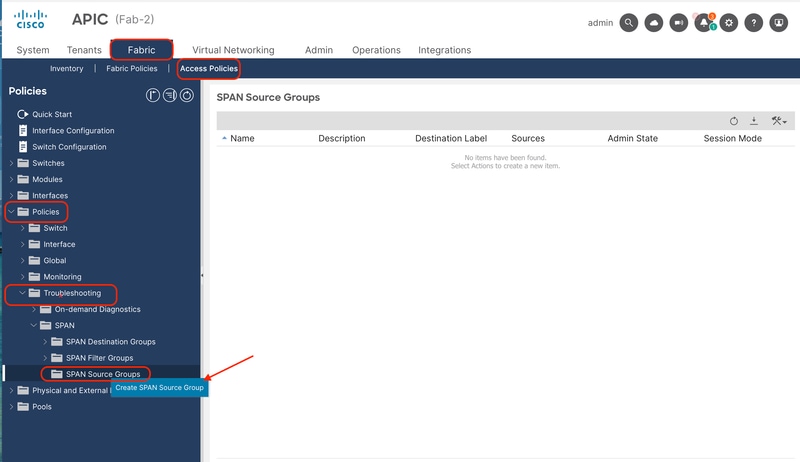
Task: Expand SPAN Destination Groups chevron
Action: (x=45, y=342)
